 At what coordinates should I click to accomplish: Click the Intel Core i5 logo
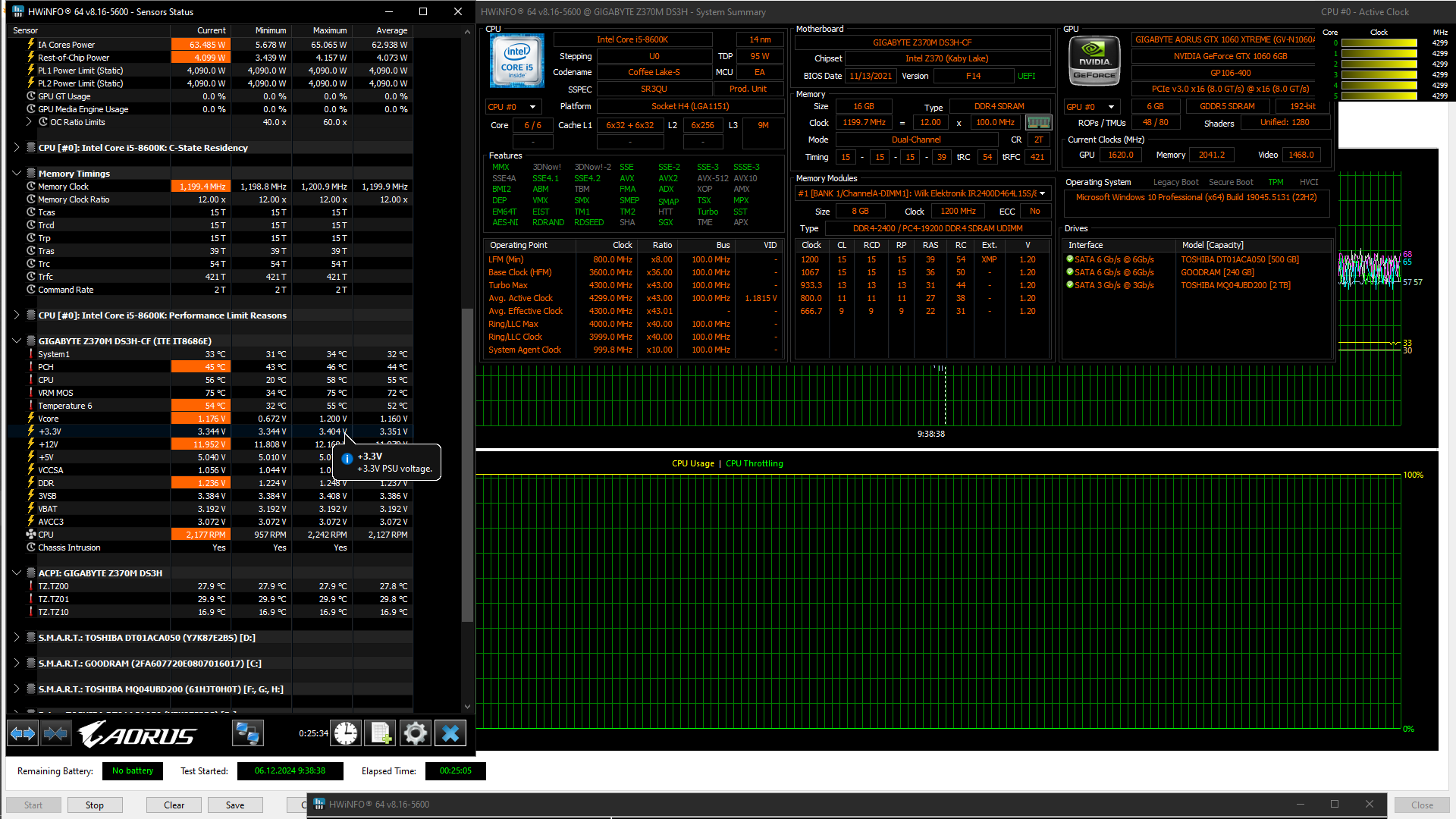(517, 61)
